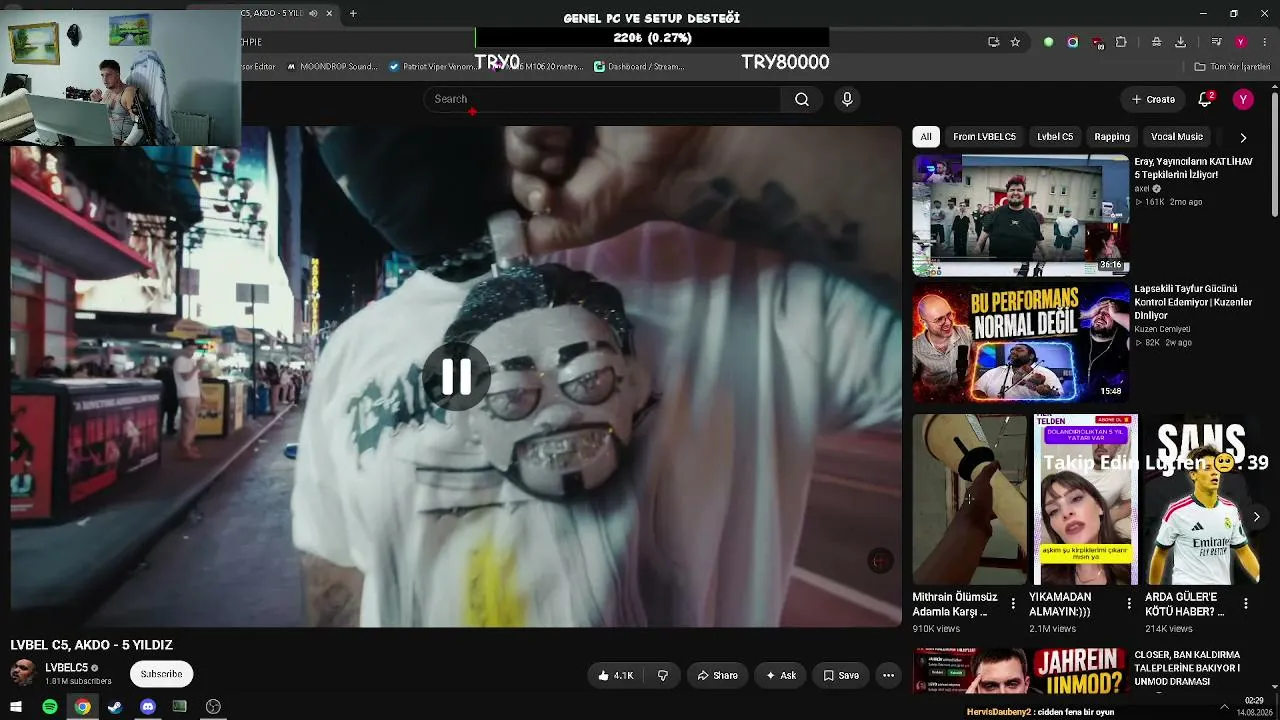Open more actions menu beside Save
Image resolution: width=1280 pixels, height=720 pixels.
pos(888,675)
